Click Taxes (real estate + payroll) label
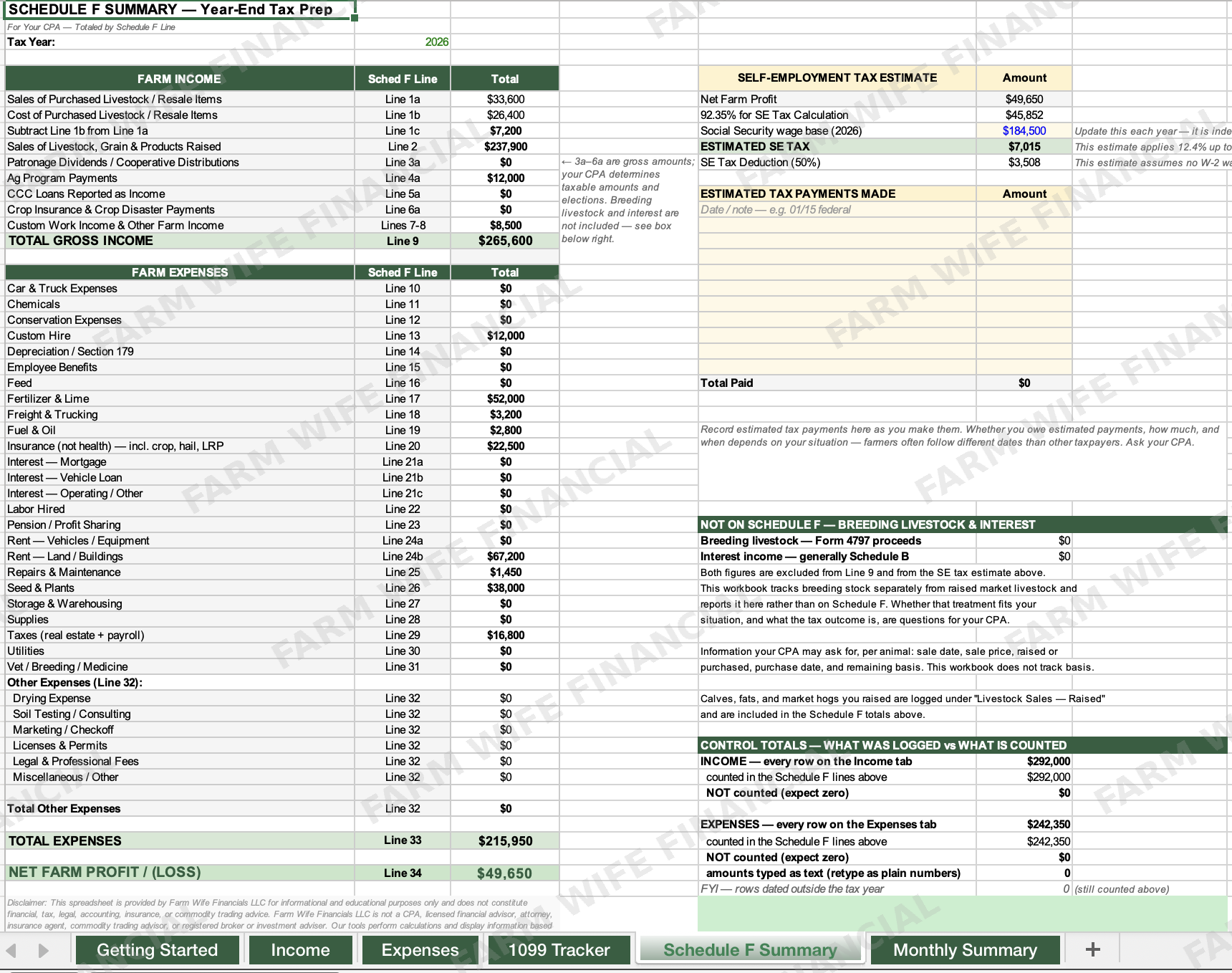Viewport: 1232px width, 973px height. pyautogui.click(x=75, y=636)
